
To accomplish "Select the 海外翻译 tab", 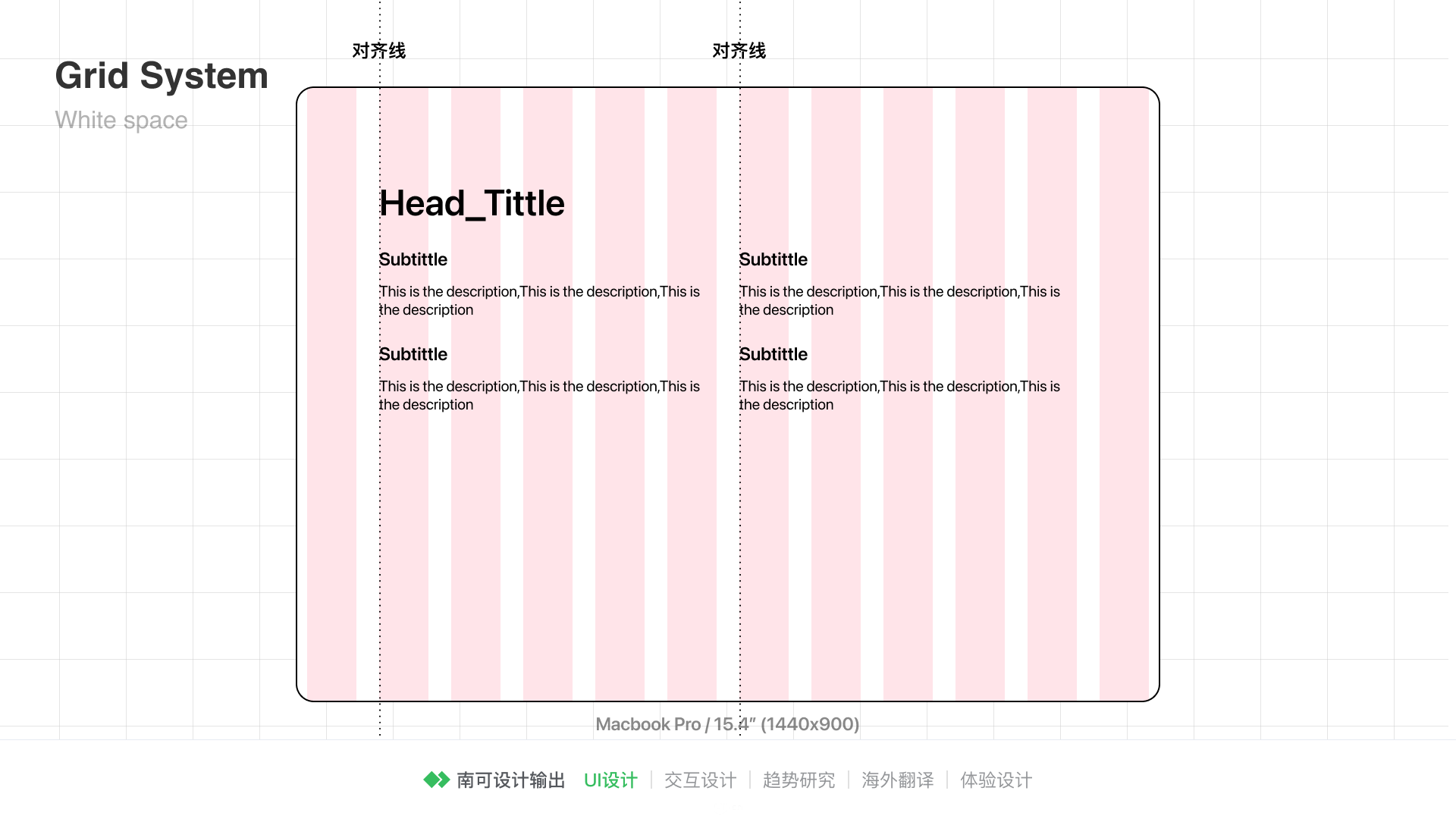I will pyautogui.click(x=897, y=780).
